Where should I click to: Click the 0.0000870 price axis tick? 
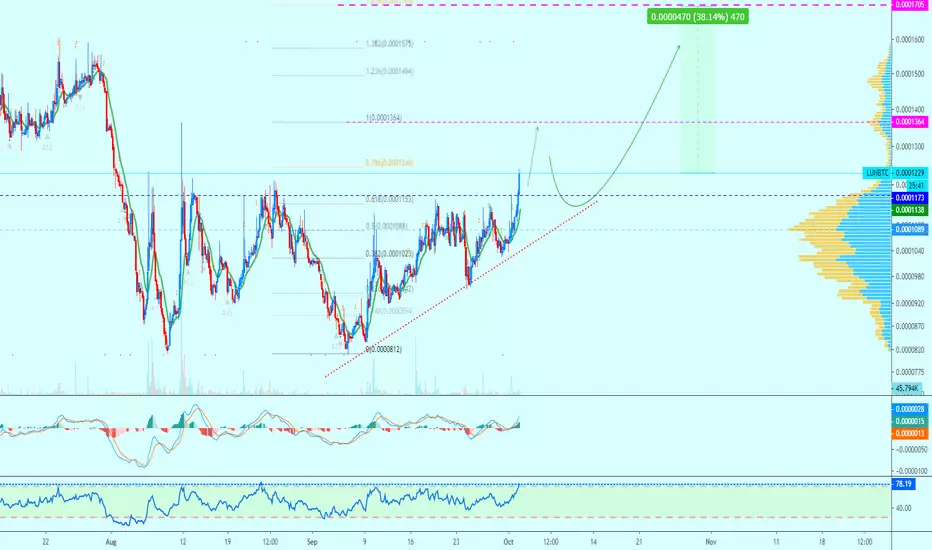tap(910, 326)
